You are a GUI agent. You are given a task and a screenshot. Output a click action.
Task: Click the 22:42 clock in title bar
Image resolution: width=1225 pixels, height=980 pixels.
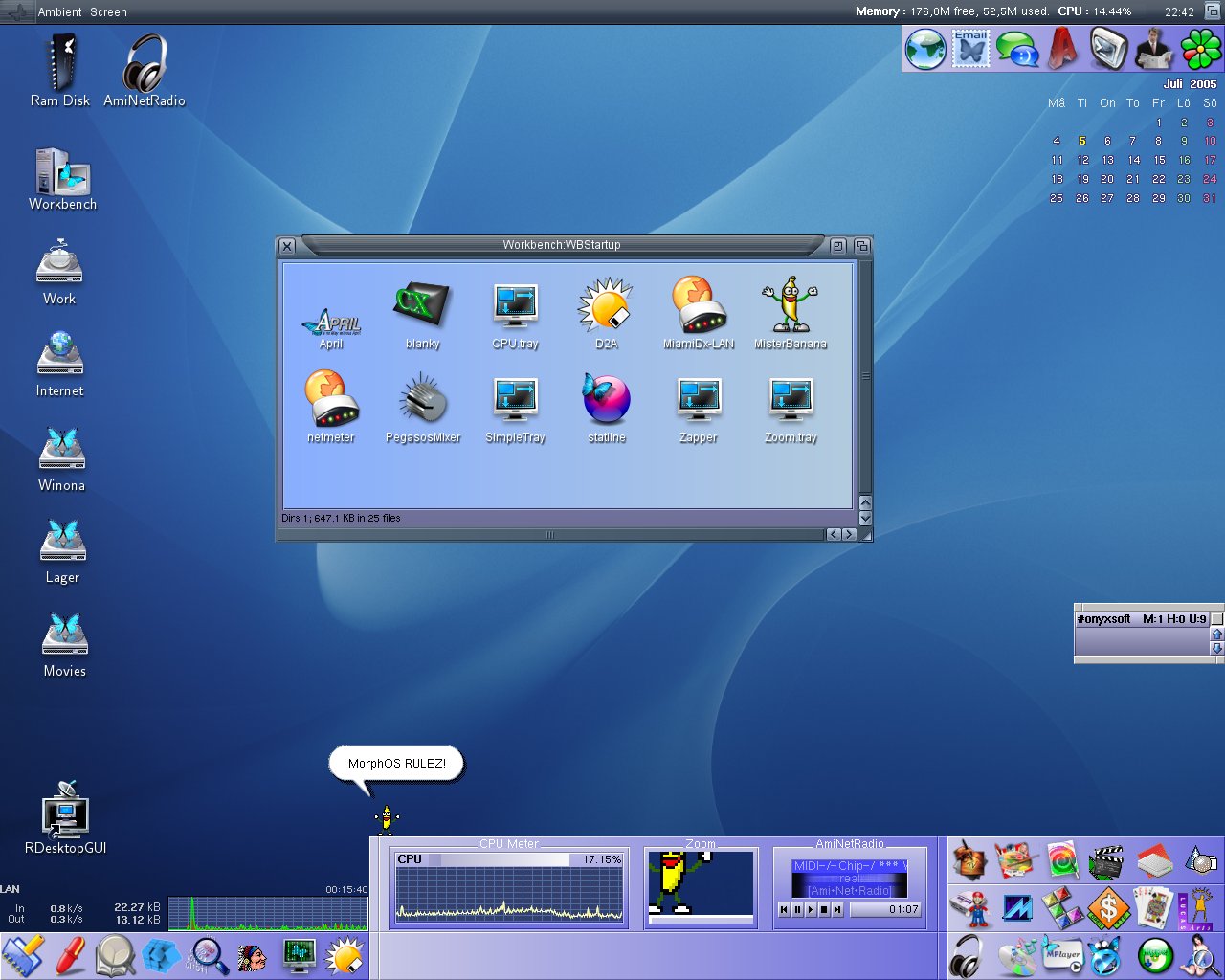(x=1179, y=12)
